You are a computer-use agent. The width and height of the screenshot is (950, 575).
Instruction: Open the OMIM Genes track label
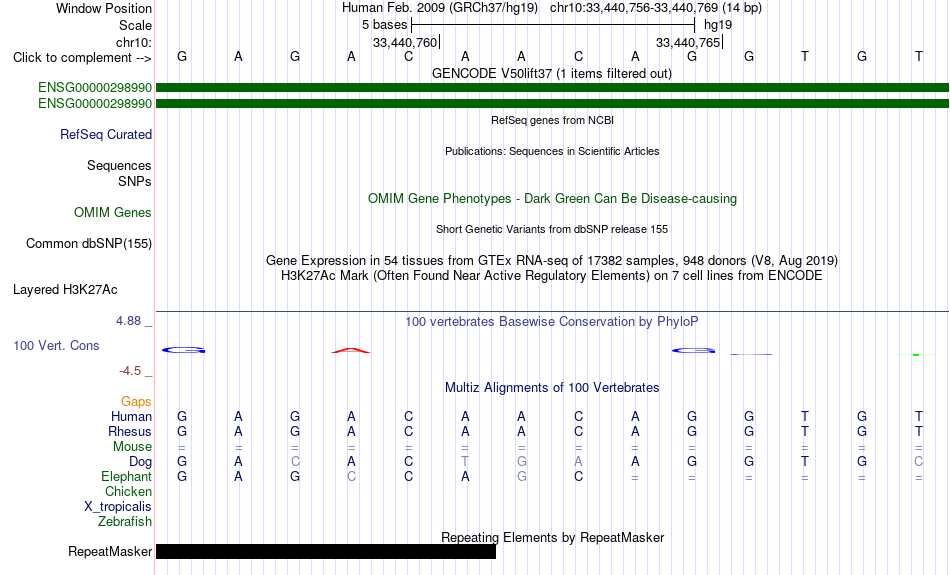(113, 213)
